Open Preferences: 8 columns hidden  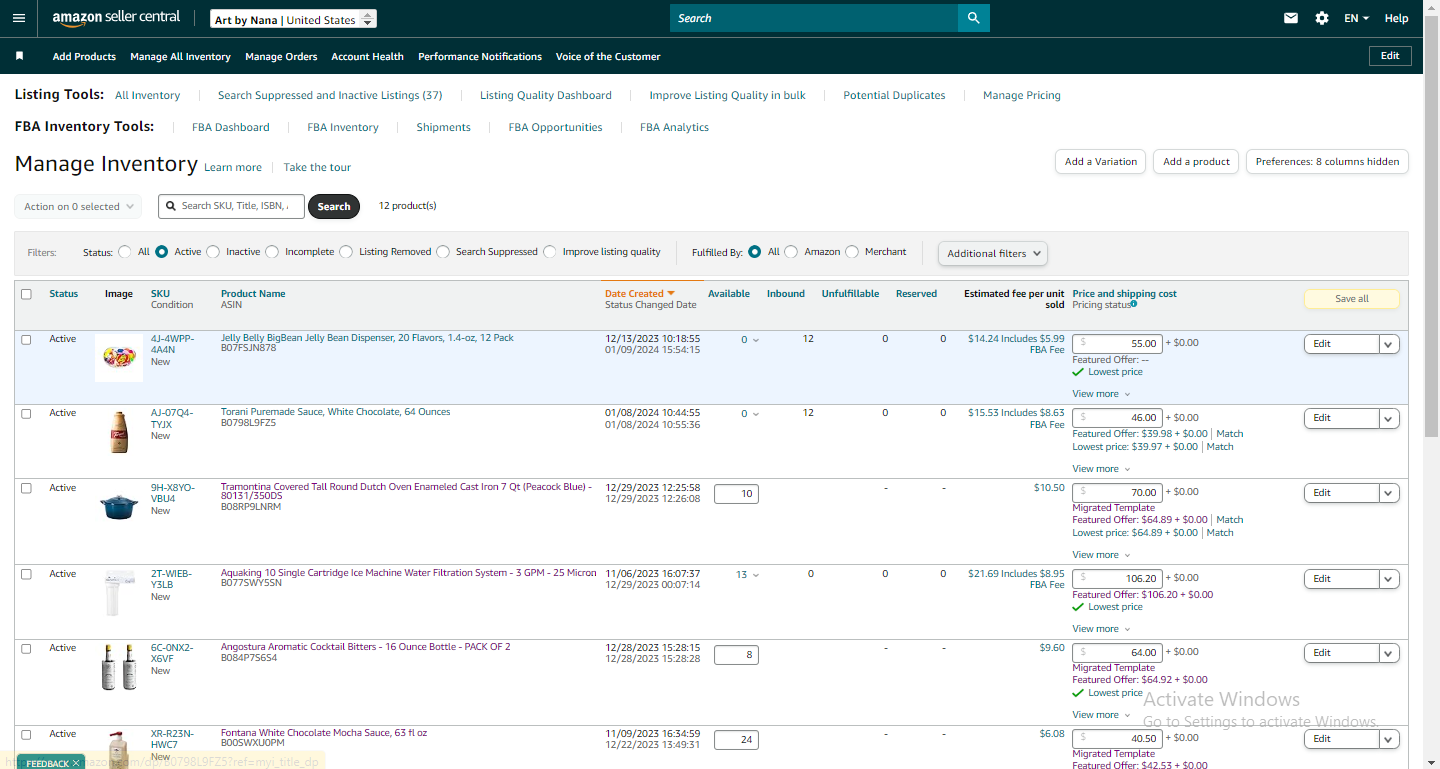point(1327,162)
